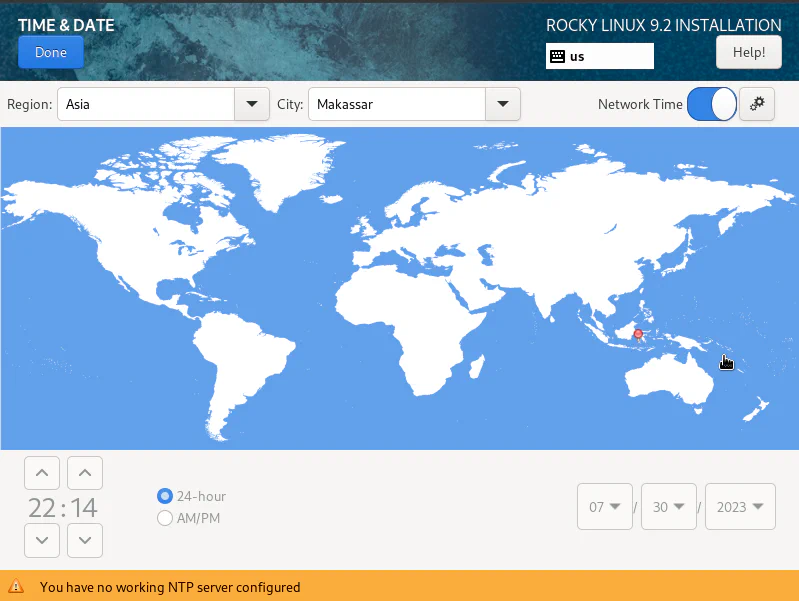799x601 pixels.
Task: Open the month dropdown showing 07
Action: click(x=605, y=507)
